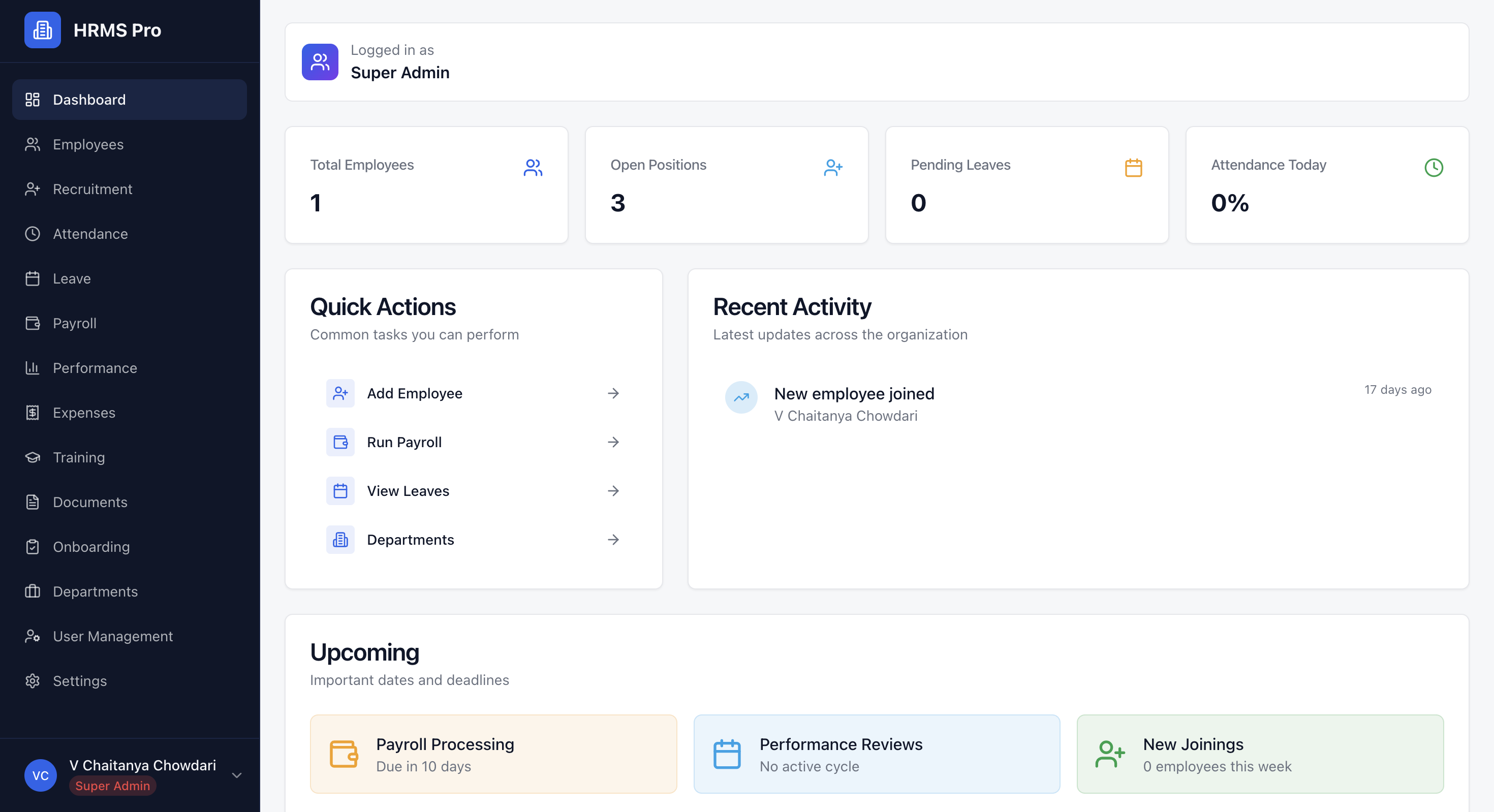Open the Employees menu item
The image size is (1494, 812).
coord(130,144)
